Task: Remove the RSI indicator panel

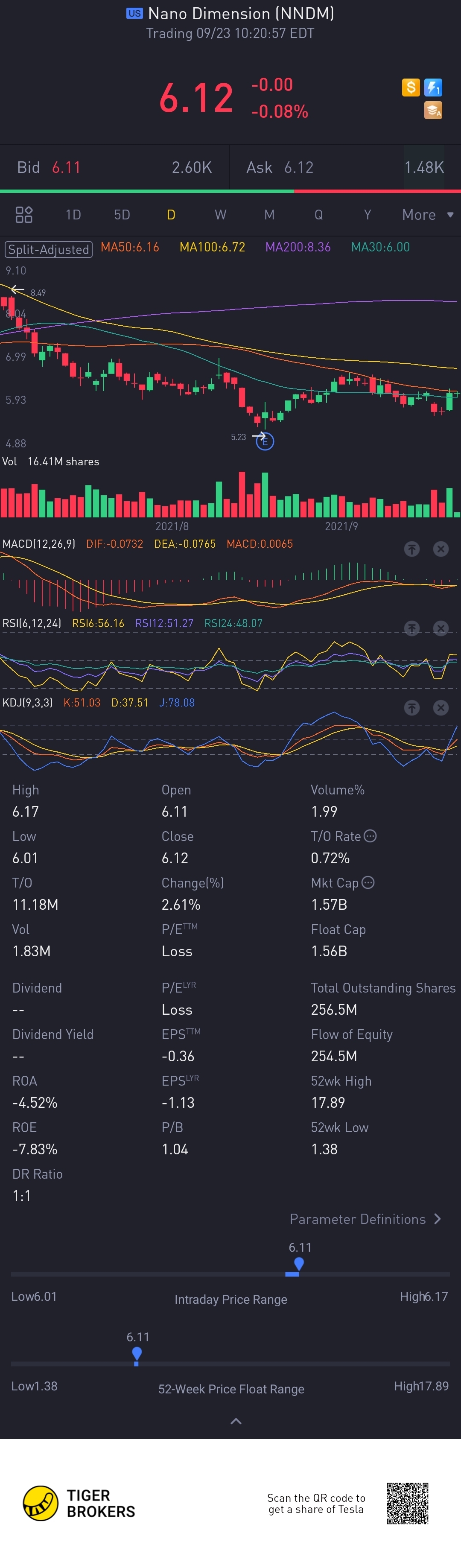Action: 441,628
